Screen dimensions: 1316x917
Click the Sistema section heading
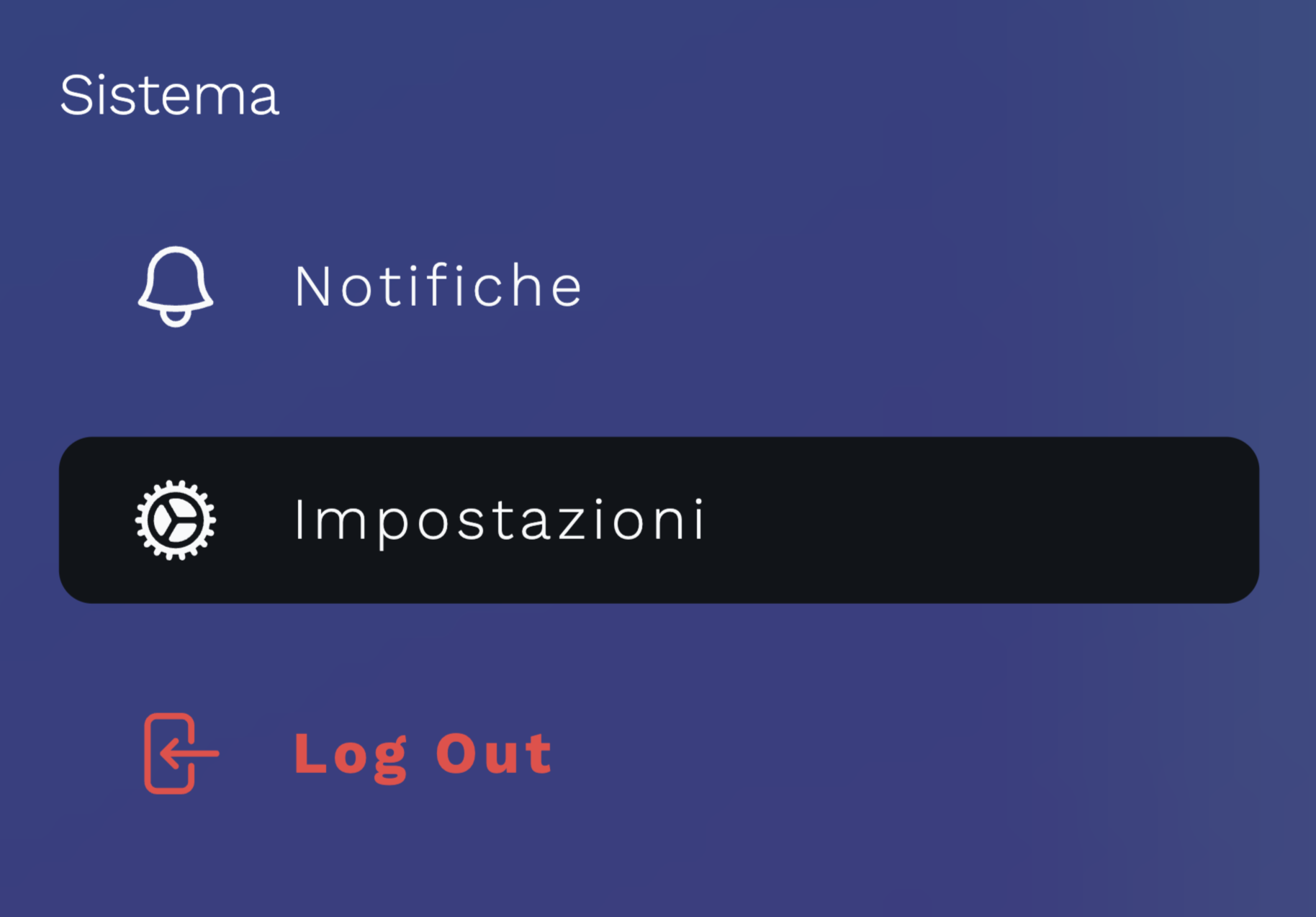coord(170,95)
